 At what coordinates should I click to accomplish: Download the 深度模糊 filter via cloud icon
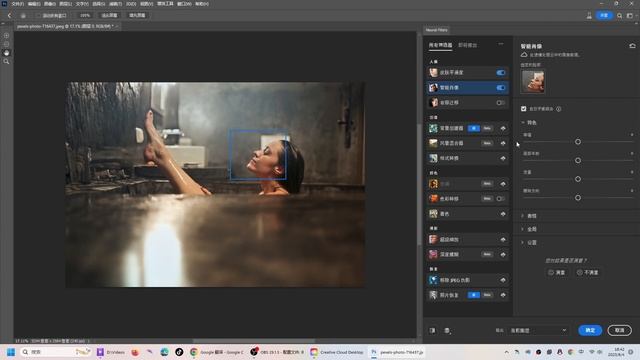[x=503, y=254]
